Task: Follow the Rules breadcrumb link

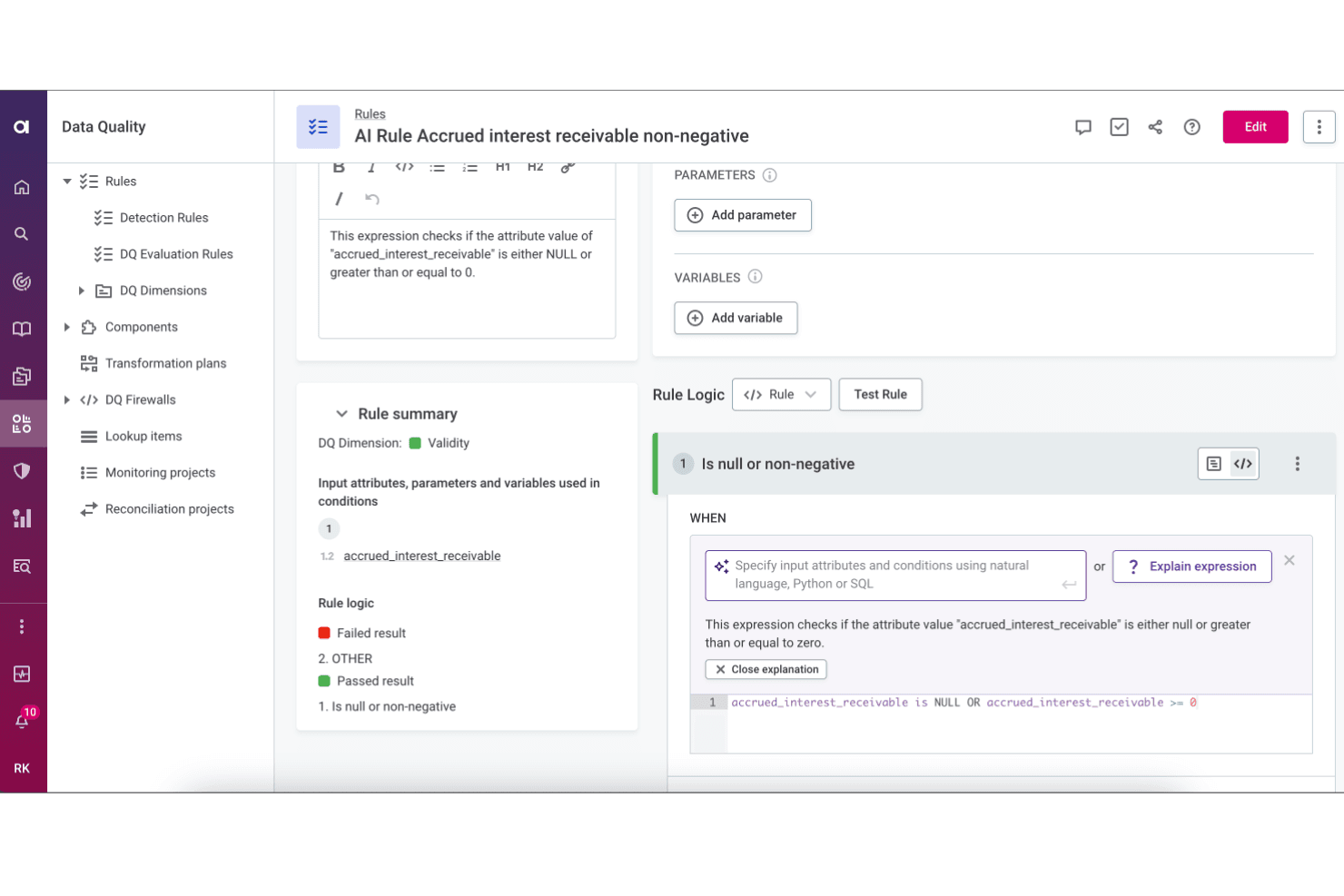Action: [x=370, y=113]
